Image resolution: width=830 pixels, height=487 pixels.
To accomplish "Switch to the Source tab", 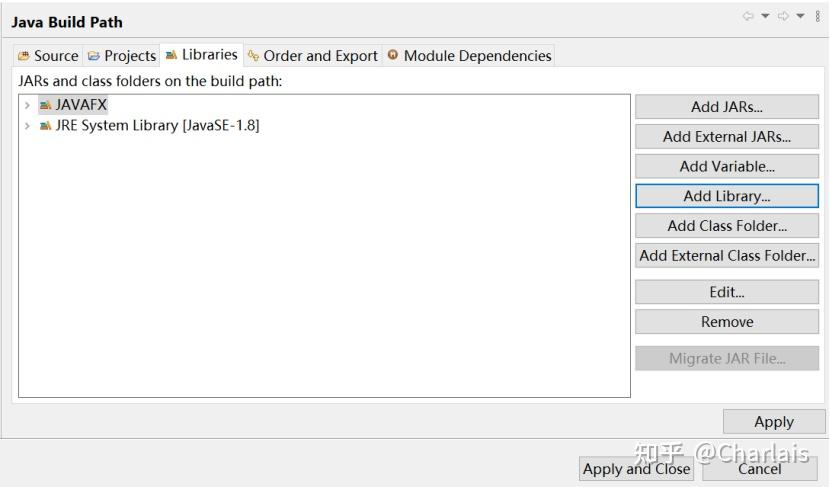I will pyautogui.click(x=48, y=56).
